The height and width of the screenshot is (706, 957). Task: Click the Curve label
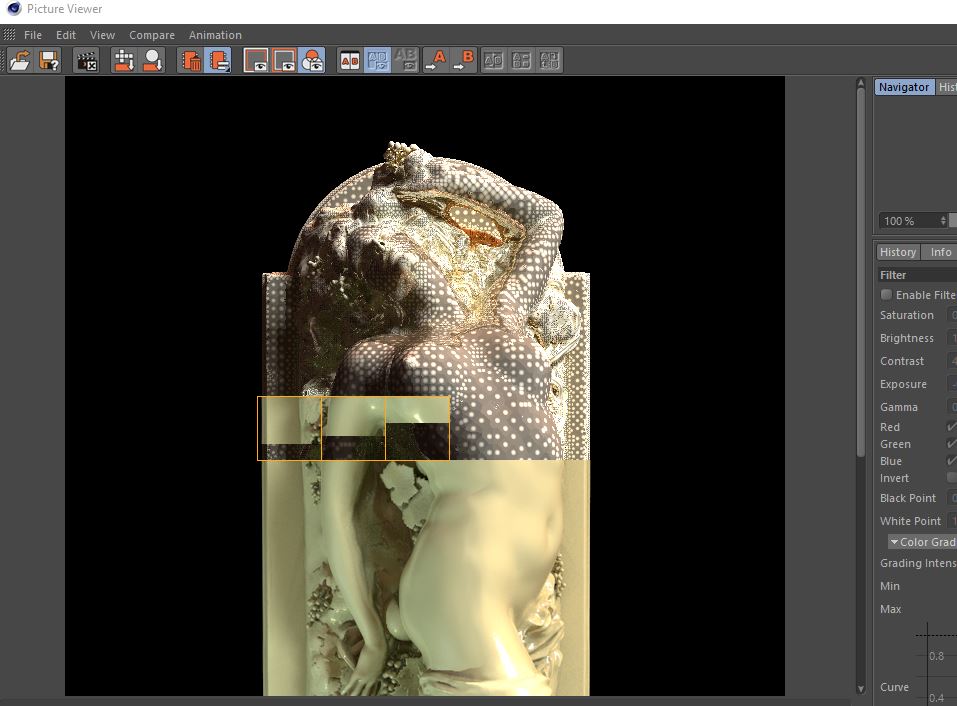[894, 687]
